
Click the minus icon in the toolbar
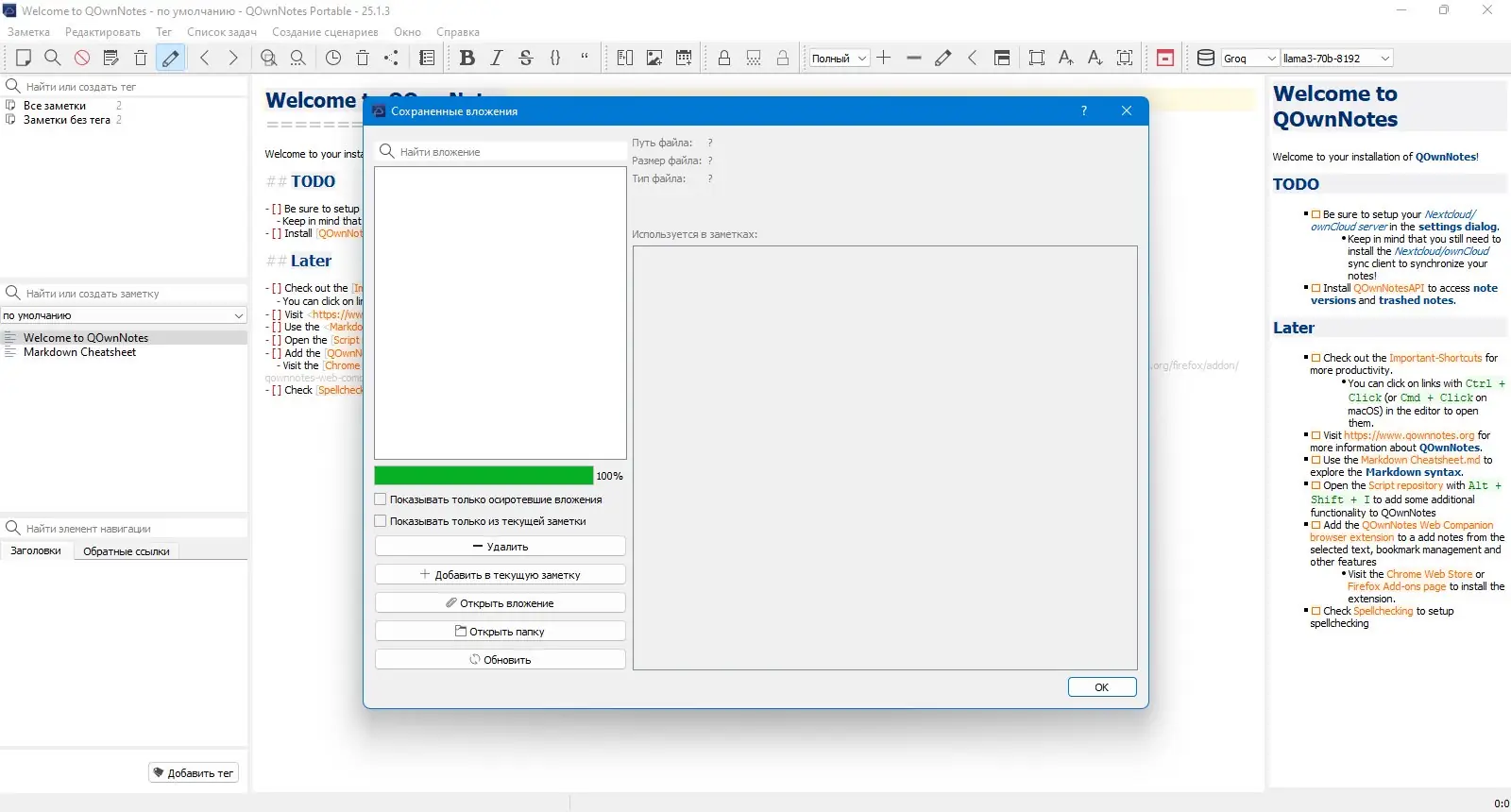(913, 58)
